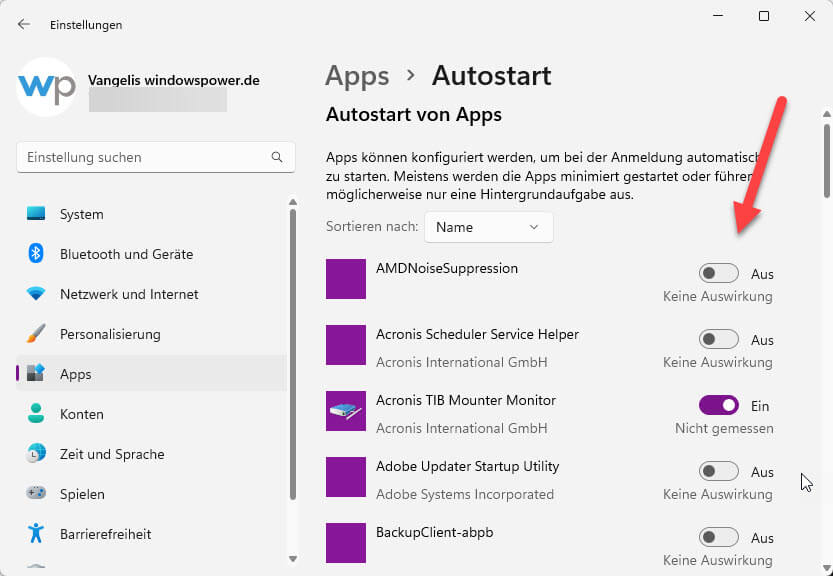Click main content scroll down arrow

click(x=827, y=569)
